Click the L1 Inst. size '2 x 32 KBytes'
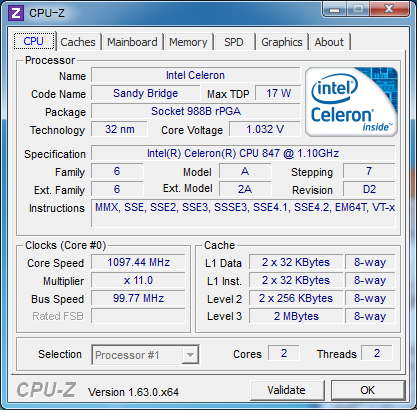The height and width of the screenshot is (410, 417). [296, 280]
